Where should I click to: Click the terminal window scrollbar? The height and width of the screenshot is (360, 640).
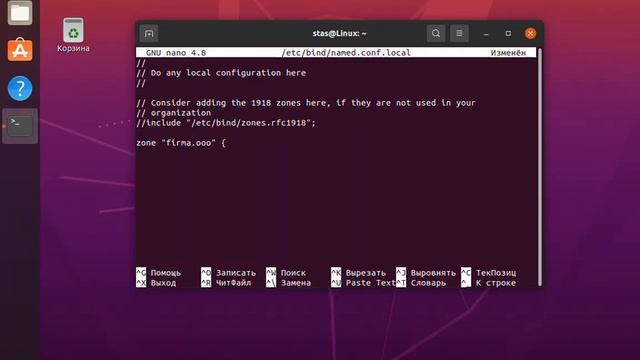(x=540, y=167)
